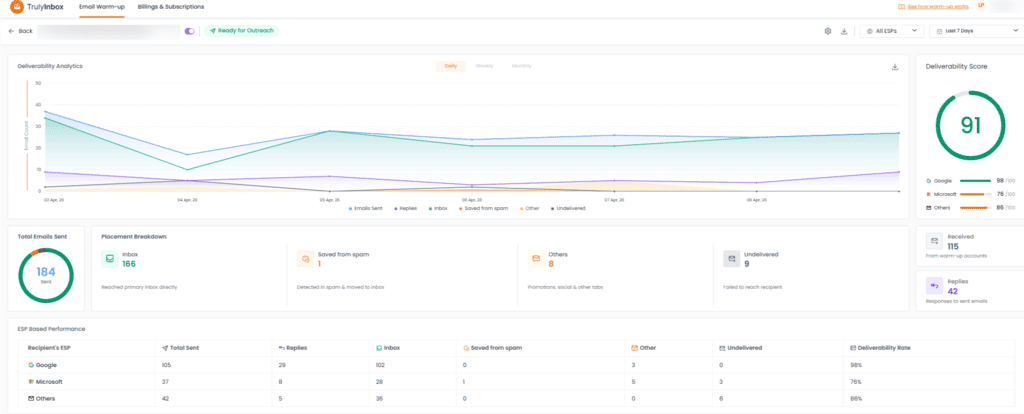The width and height of the screenshot is (1024, 414).
Task: Open the All ESPs dropdown
Action: (892, 31)
